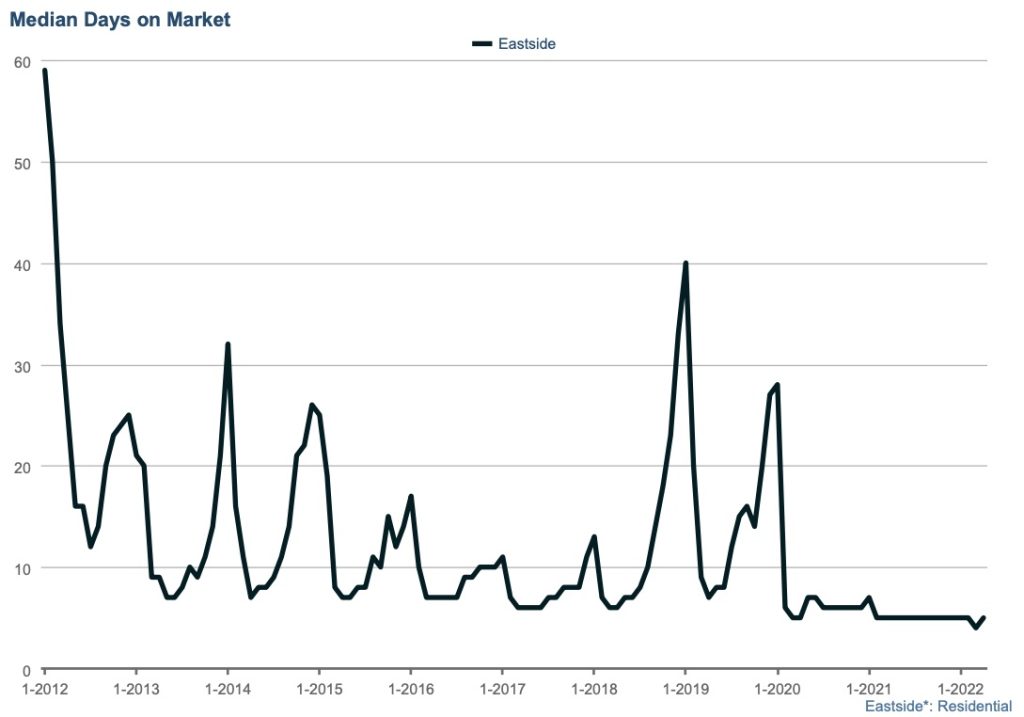Select the 1-2013 x-axis tick label

tap(136, 688)
